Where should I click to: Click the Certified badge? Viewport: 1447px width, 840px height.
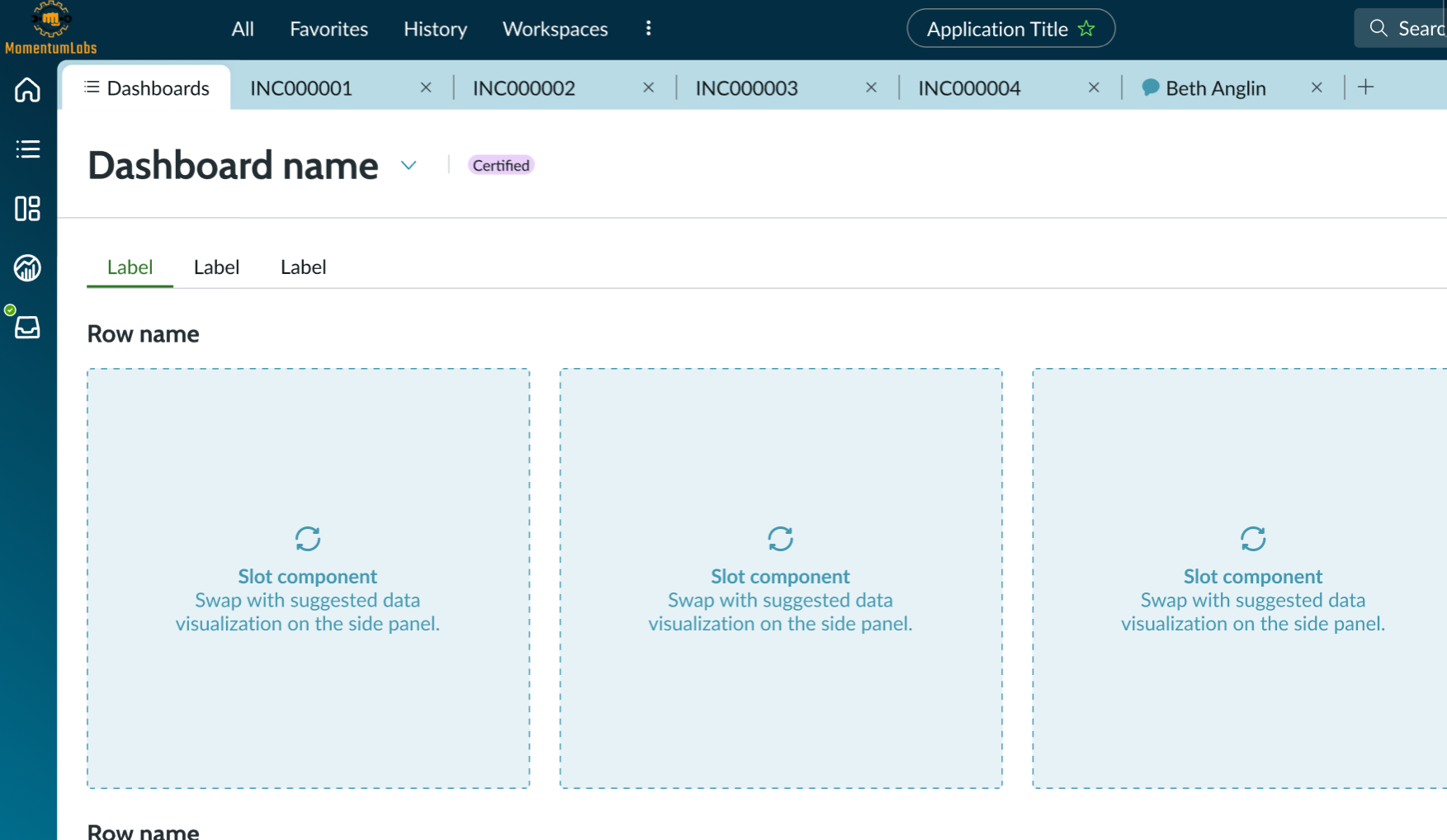[x=500, y=166]
